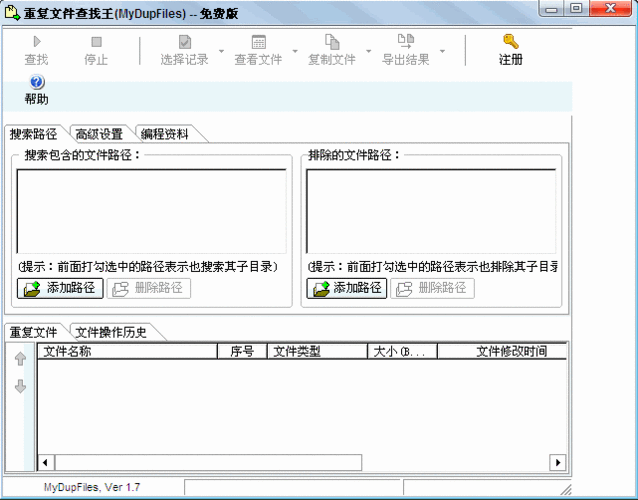The width and height of the screenshot is (638, 500).
Task: Sort by 序号 column header
Action: pyautogui.click(x=242, y=351)
